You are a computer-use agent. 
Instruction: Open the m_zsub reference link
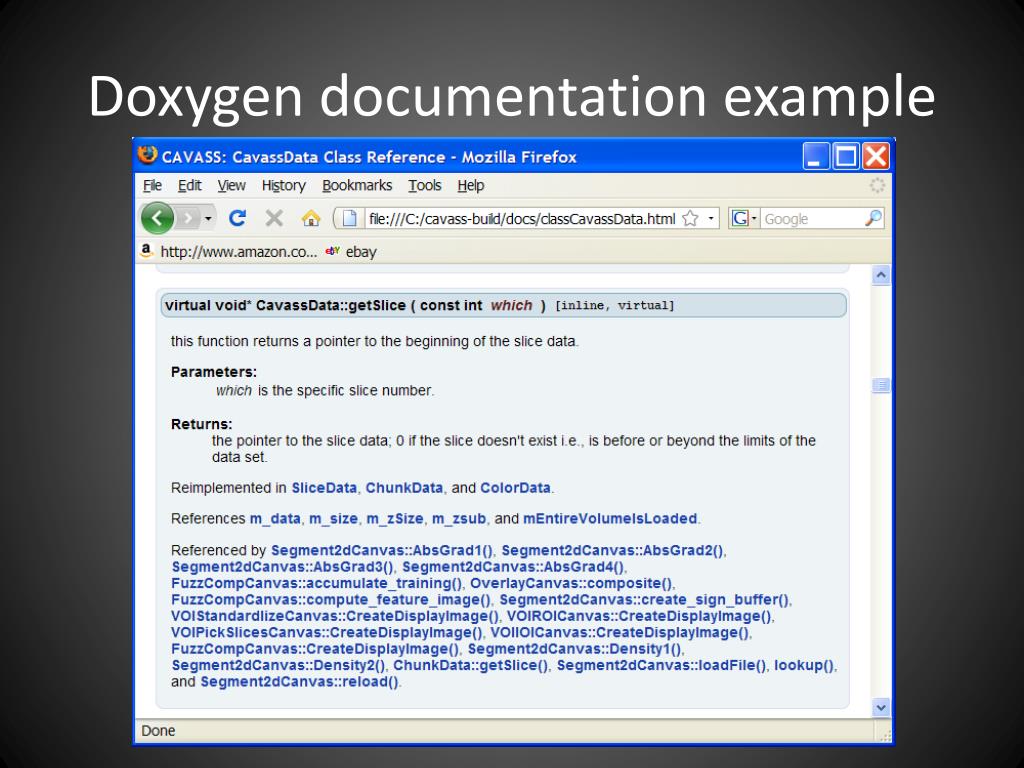click(459, 519)
